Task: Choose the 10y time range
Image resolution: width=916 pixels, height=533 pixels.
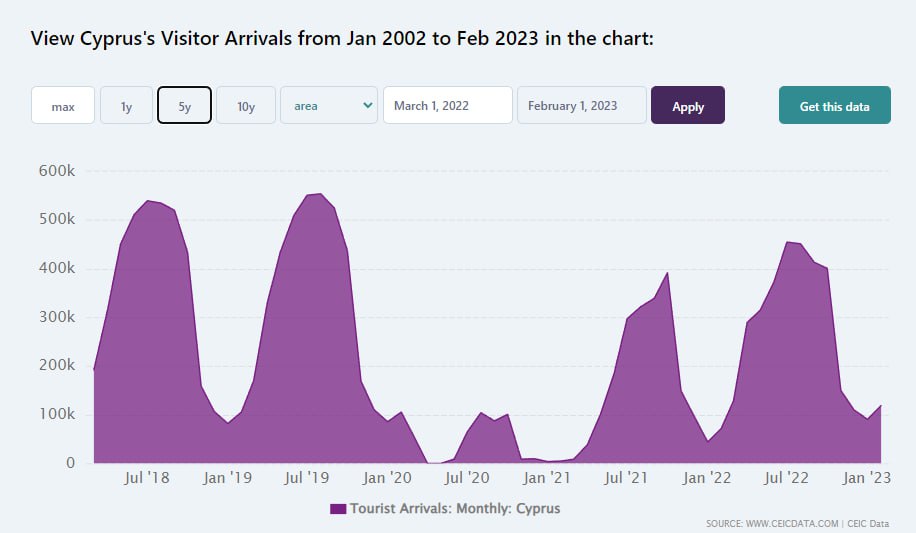Action: coord(245,105)
